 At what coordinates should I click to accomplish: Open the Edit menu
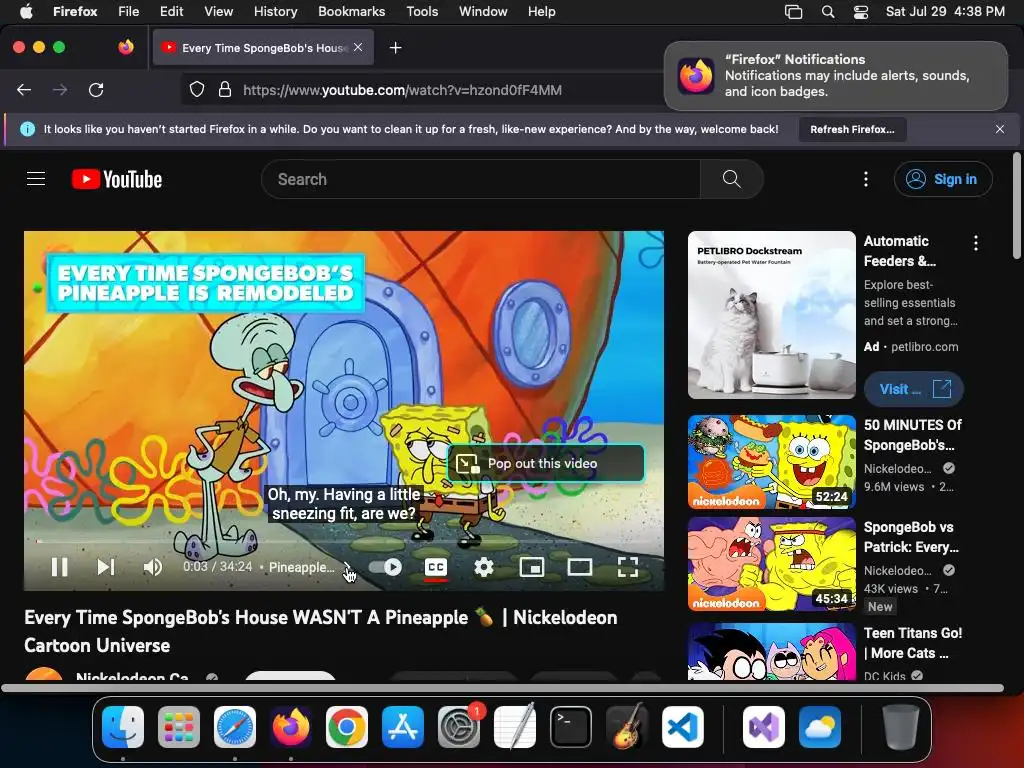[171, 12]
